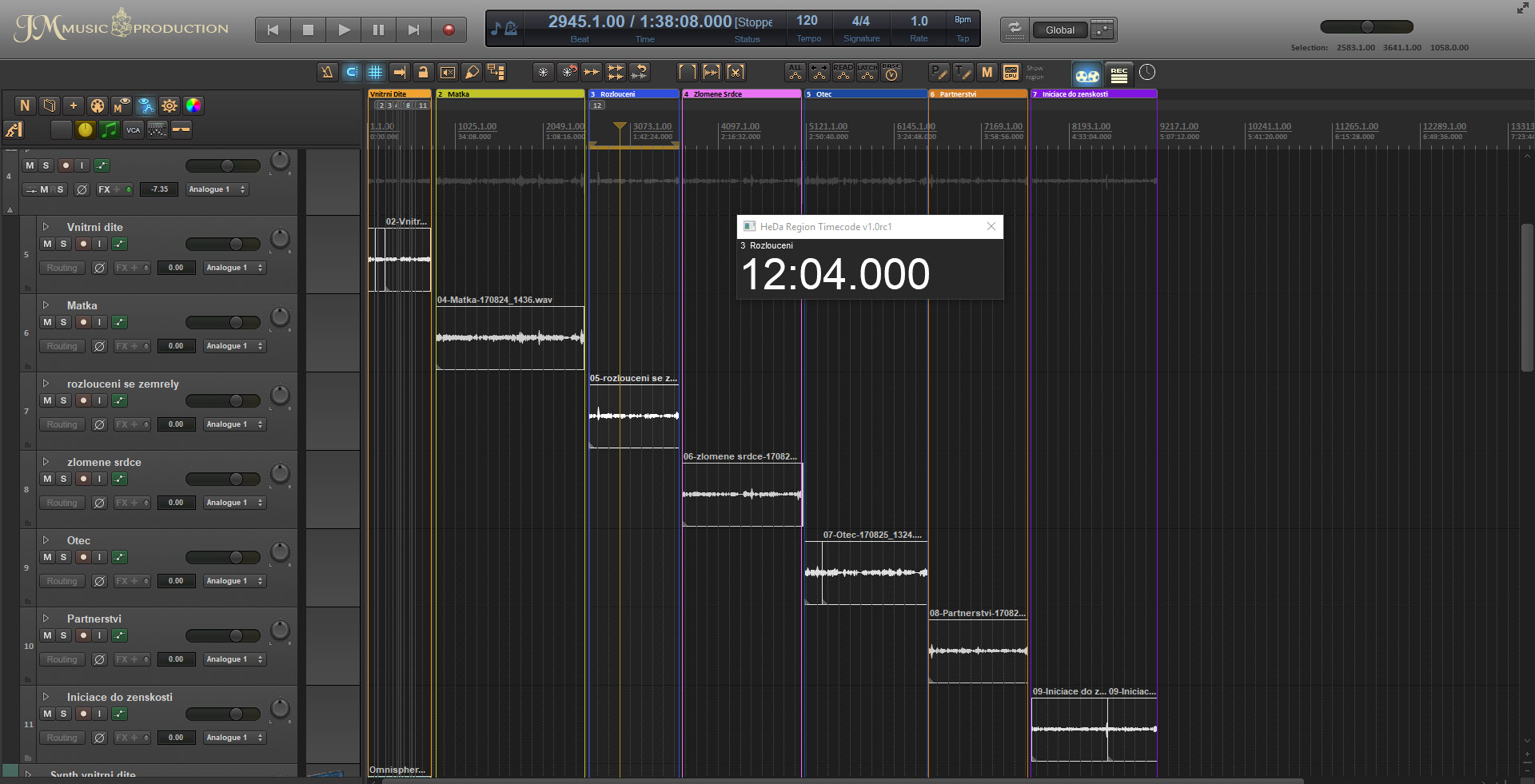The image size is (1535, 784).
Task: Select the Zlomene Srdce region tab
Action: [742, 94]
